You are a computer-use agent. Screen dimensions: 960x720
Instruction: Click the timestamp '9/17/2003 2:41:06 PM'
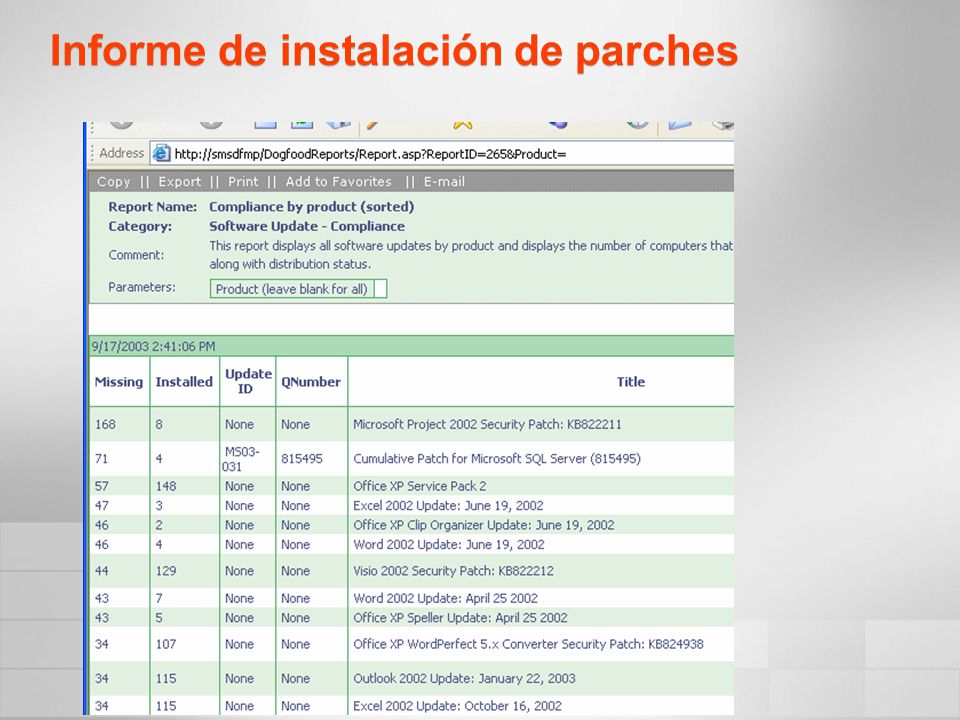pyautogui.click(x=154, y=347)
